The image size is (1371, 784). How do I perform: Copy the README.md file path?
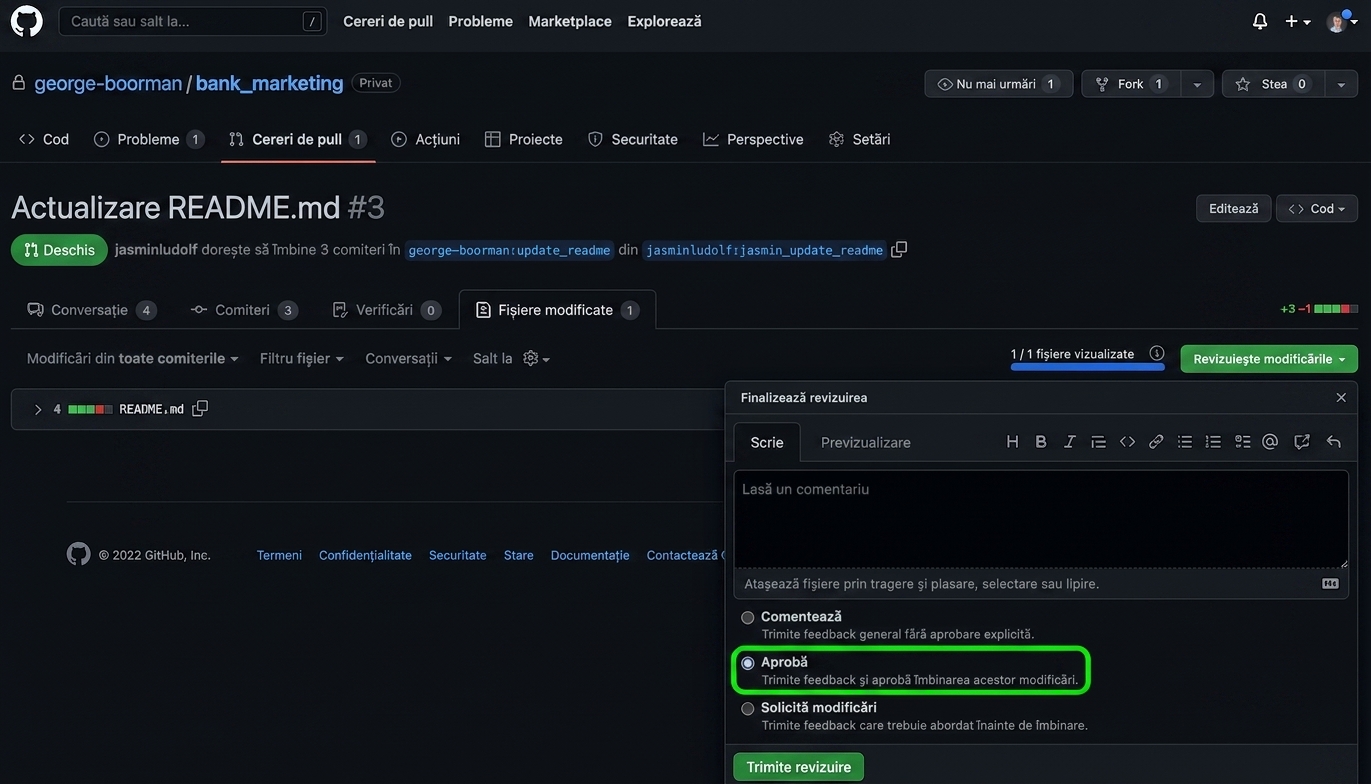[200, 408]
